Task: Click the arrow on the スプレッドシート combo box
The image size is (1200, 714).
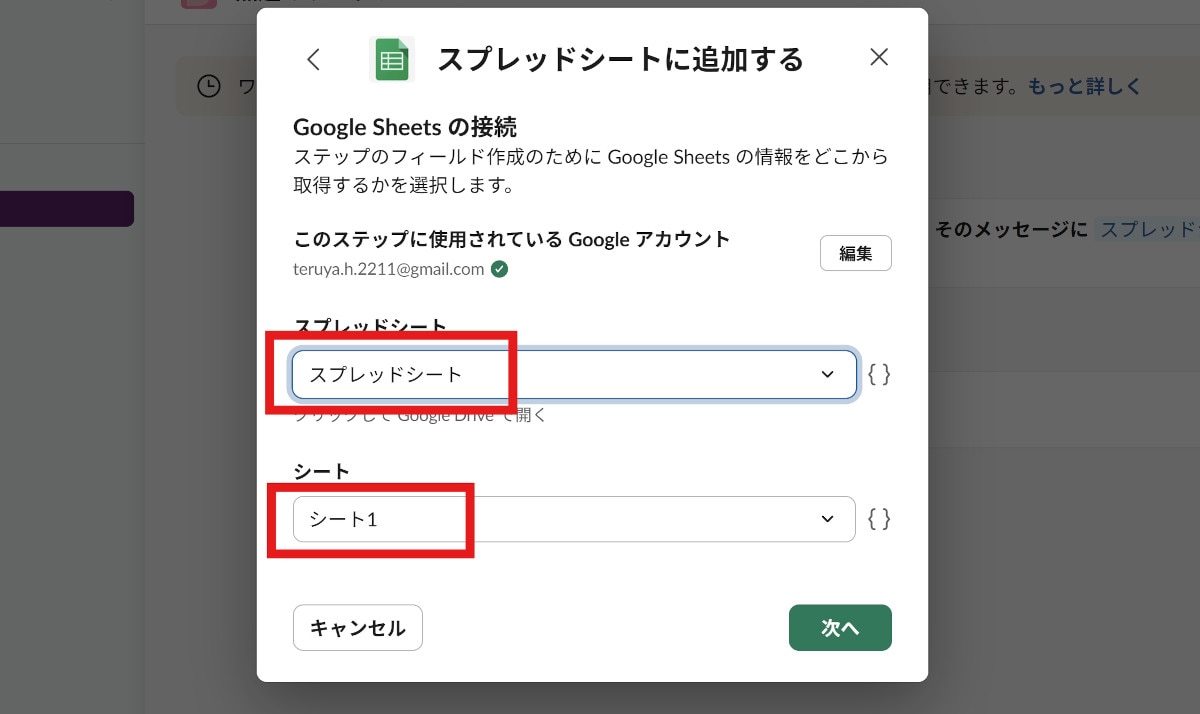Action: click(827, 375)
